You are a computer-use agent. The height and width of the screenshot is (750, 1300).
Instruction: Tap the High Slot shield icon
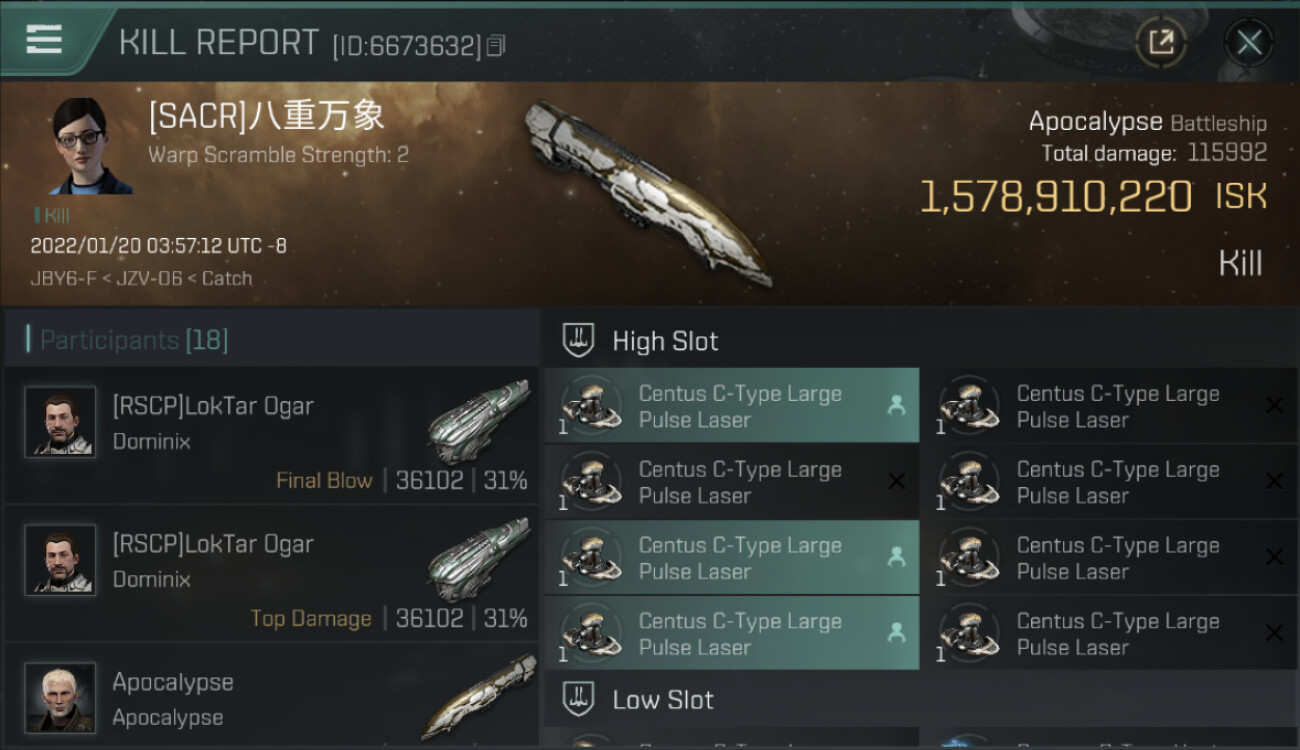click(x=579, y=340)
